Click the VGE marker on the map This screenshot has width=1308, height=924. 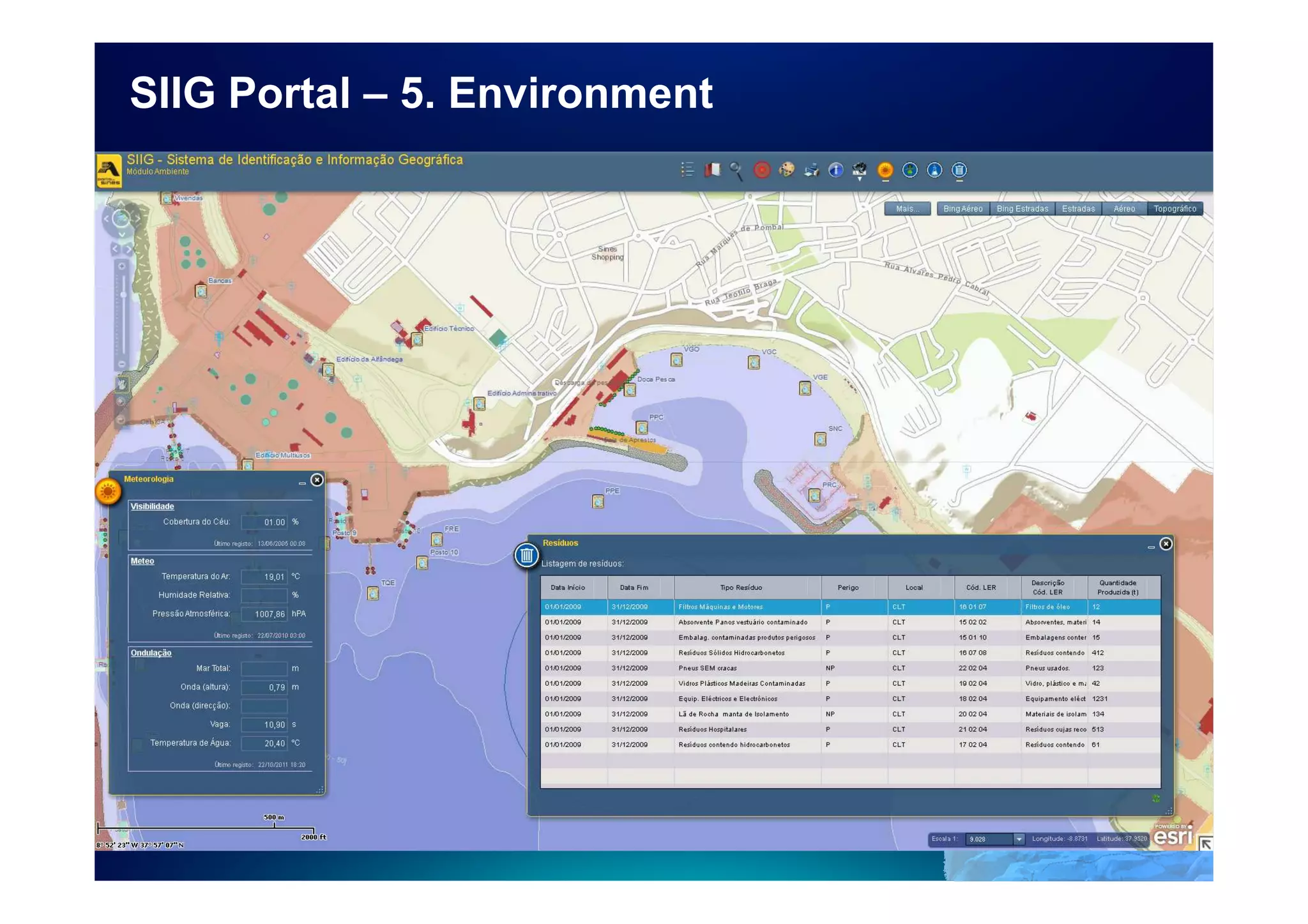pyautogui.click(x=805, y=388)
